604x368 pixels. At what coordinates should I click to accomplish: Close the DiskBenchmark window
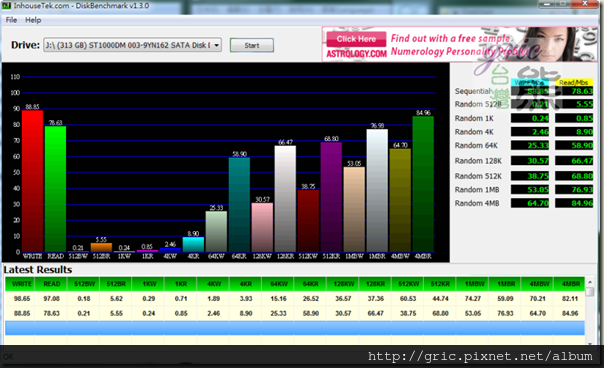pos(584,3)
